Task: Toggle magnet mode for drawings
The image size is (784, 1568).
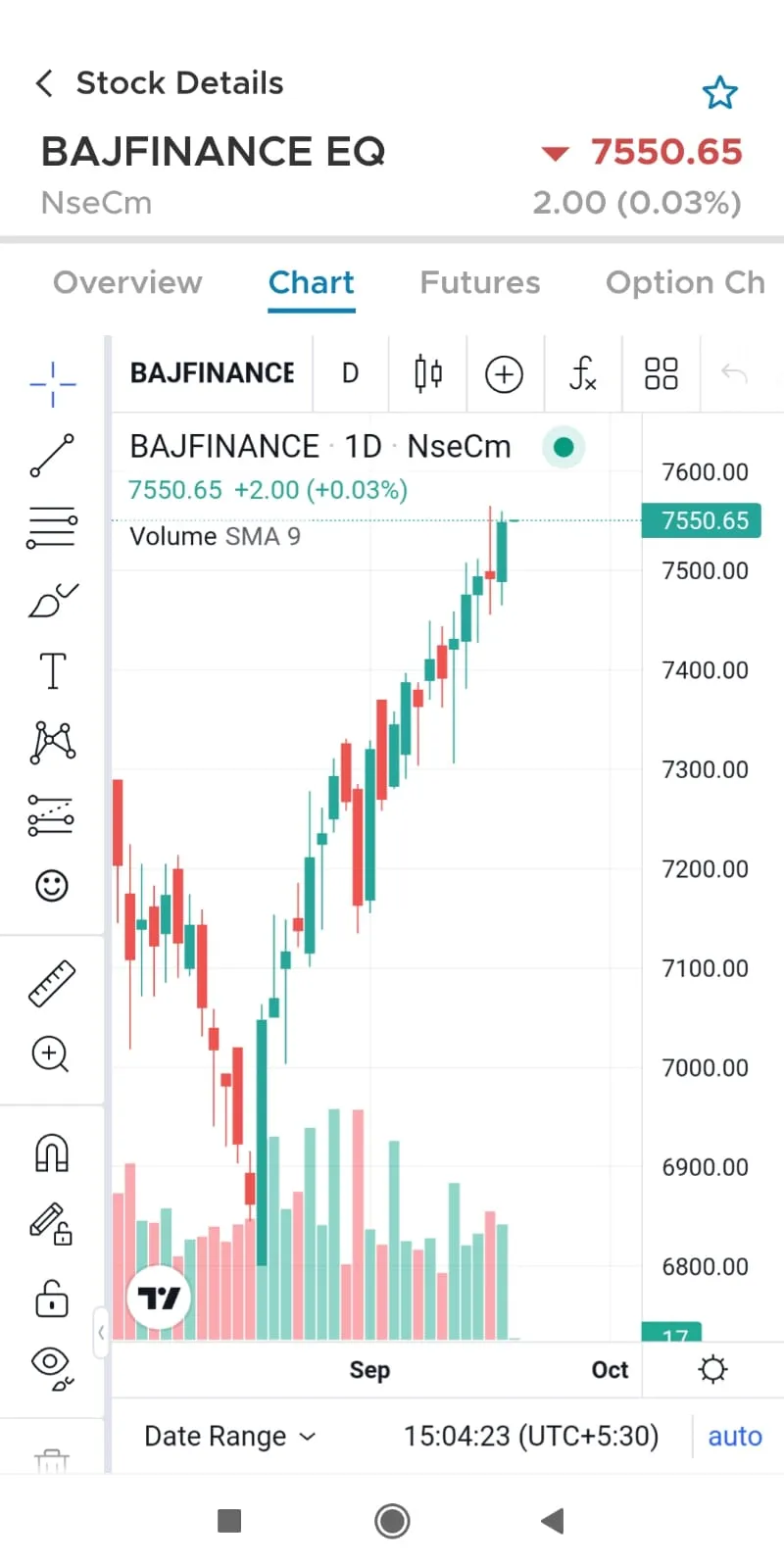Action: pos(52,1152)
